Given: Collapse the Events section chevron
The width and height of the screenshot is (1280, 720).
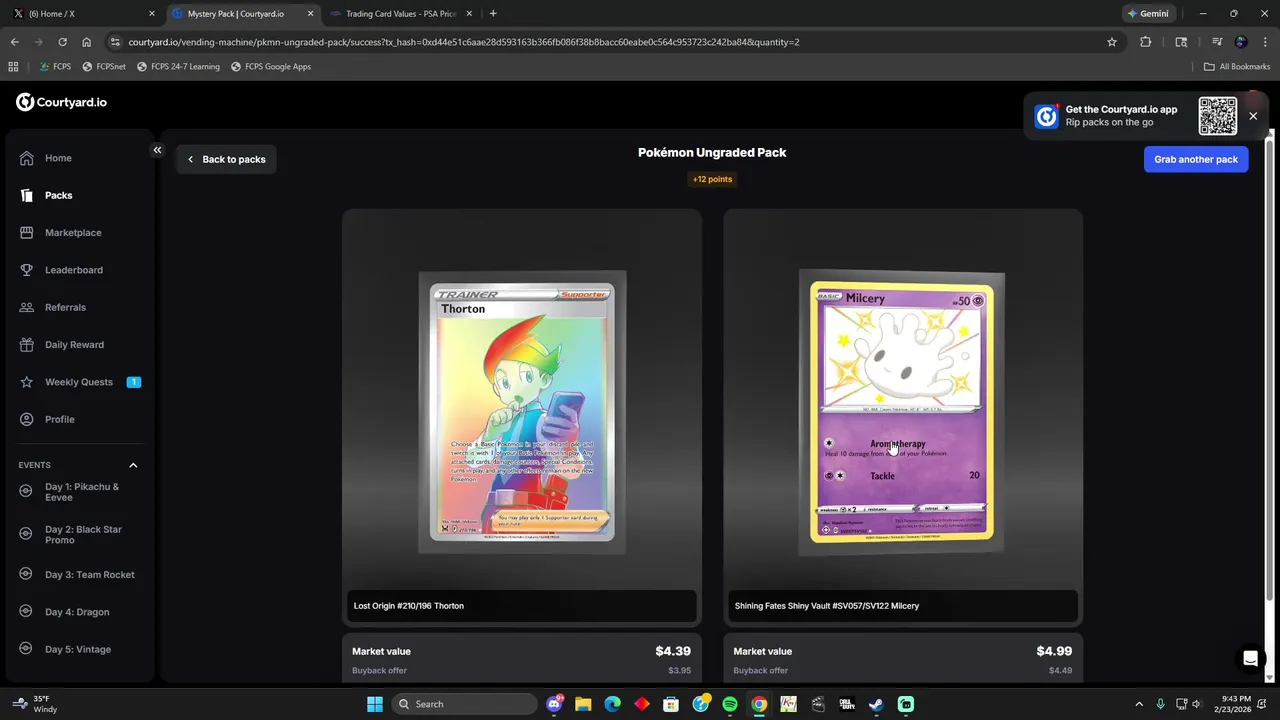Looking at the screenshot, I should [x=133, y=465].
